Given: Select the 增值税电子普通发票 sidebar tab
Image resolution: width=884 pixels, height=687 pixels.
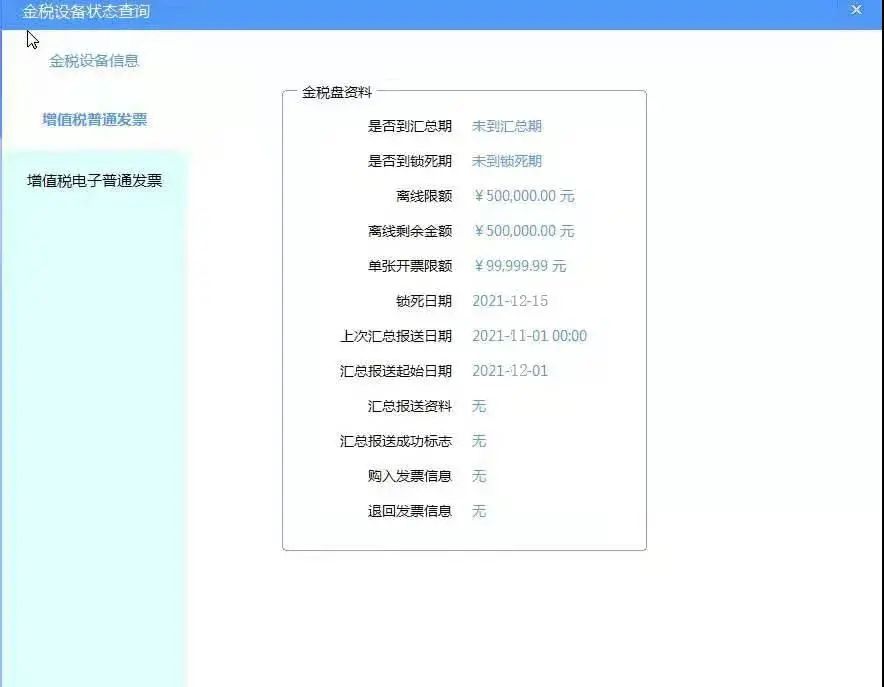Looking at the screenshot, I should pyautogui.click(x=94, y=181).
